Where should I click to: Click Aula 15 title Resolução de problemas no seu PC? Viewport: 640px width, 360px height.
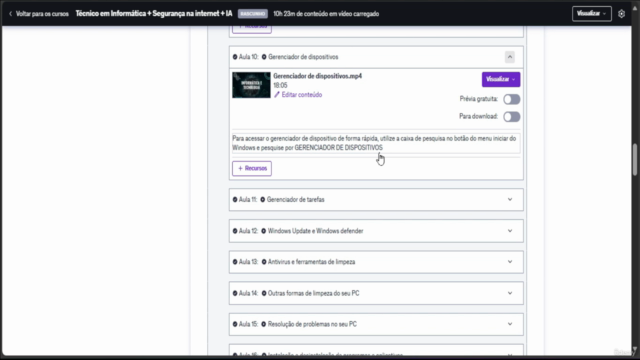point(312,324)
